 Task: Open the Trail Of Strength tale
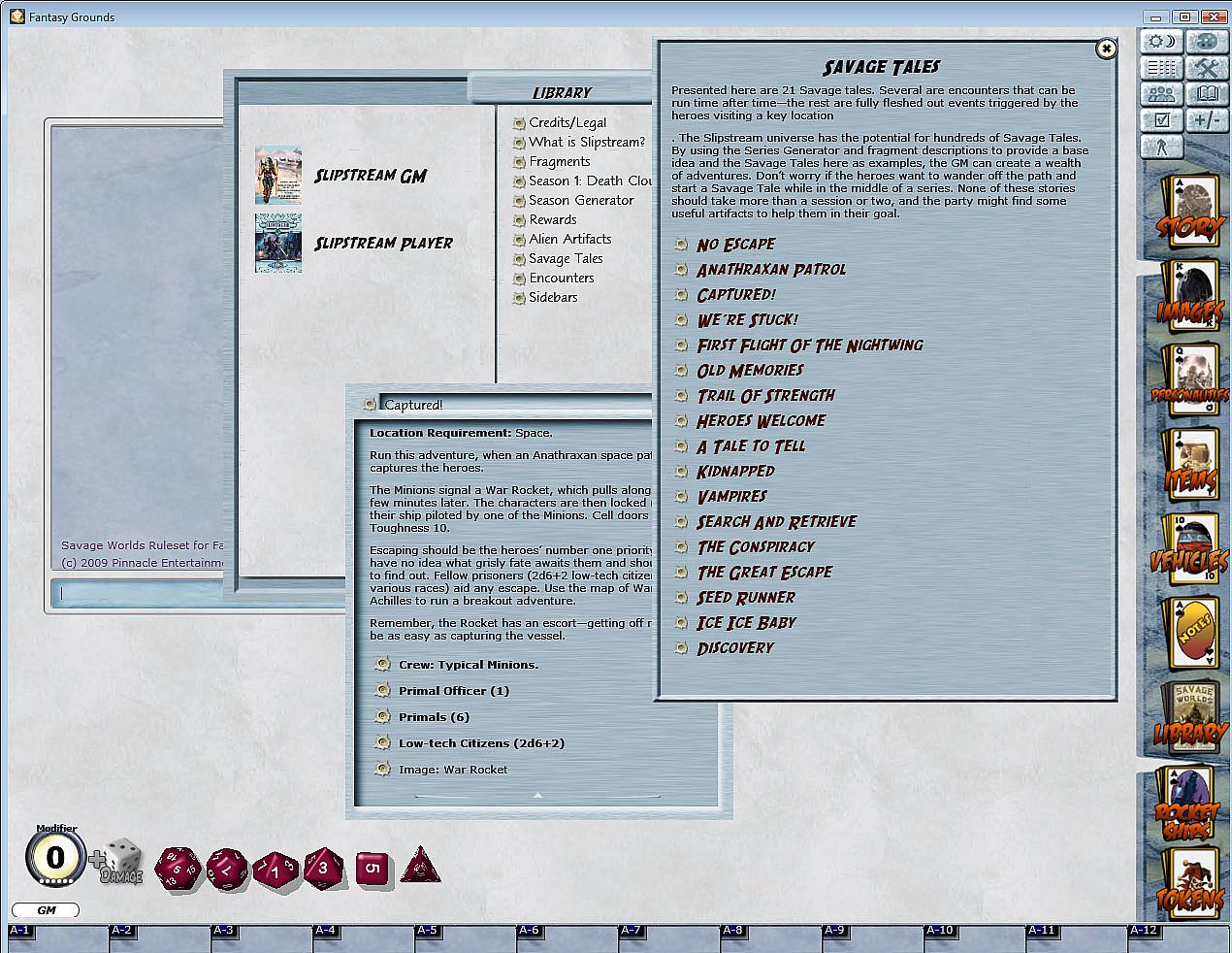point(765,395)
